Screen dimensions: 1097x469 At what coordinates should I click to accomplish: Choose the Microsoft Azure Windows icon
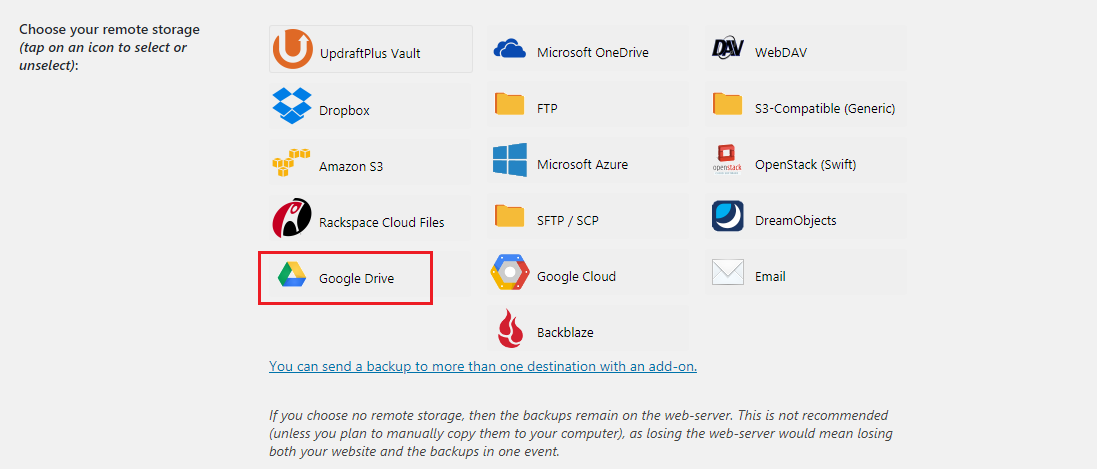pos(509,160)
